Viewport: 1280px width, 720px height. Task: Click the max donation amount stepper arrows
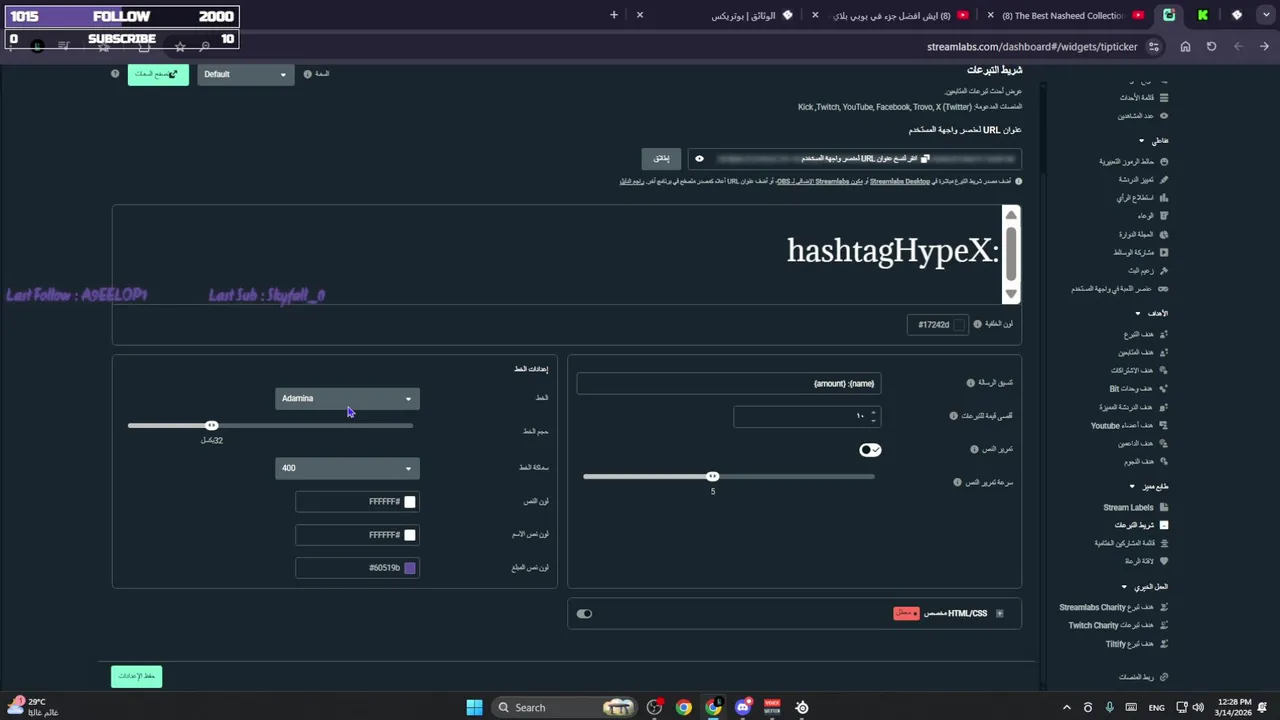pos(873,416)
